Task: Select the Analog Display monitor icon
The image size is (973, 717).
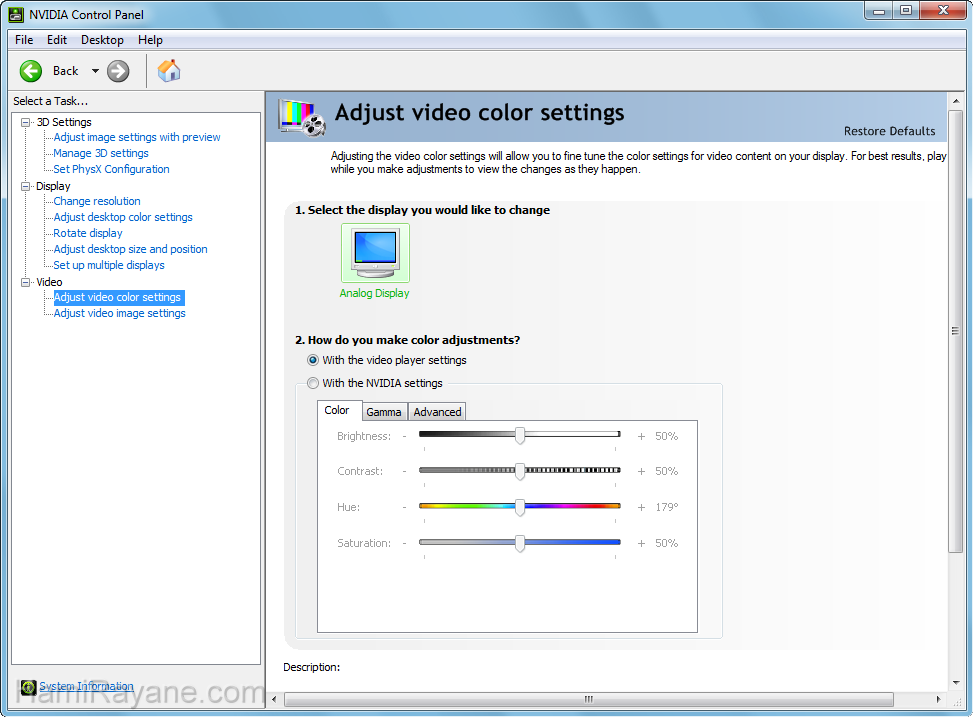Action: [375, 253]
